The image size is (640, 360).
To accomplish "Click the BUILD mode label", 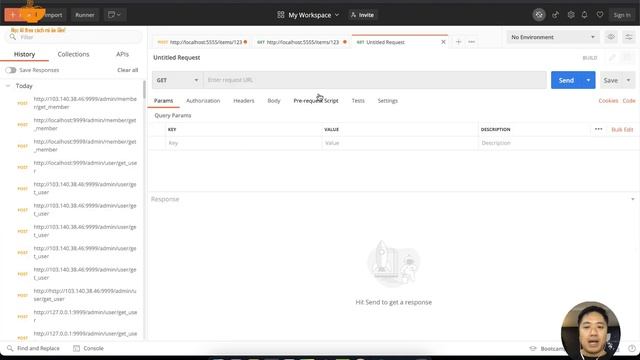I will click(x=590, y=58).
